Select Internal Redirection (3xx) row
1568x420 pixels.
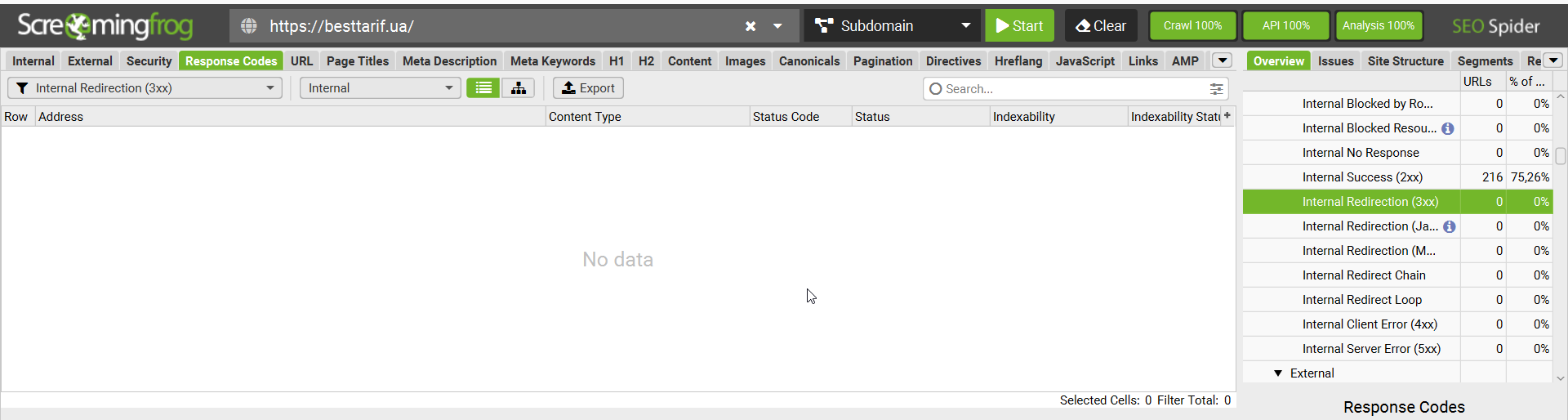click(1397, 202)
